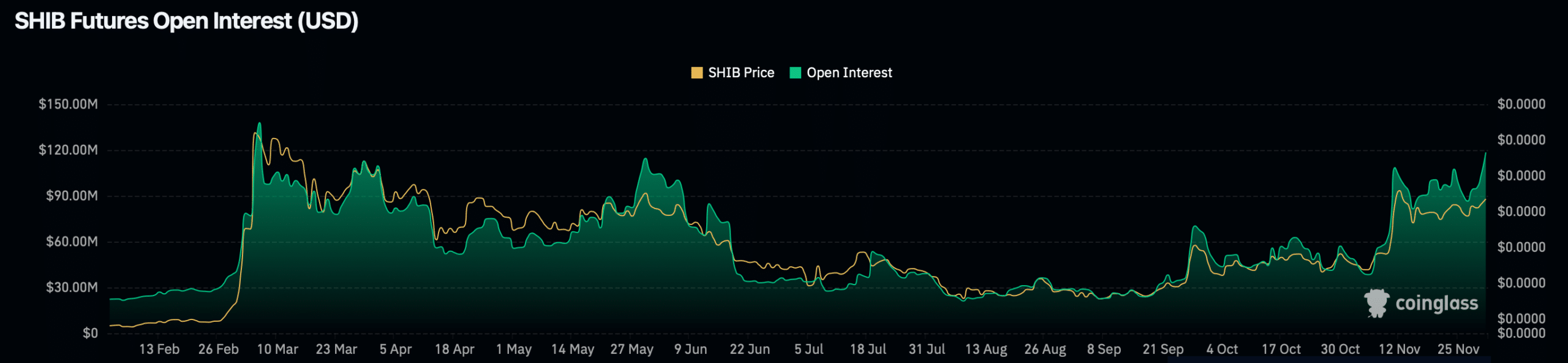The image size is (1568, 363).
Task: Click the 5 Apr date label
Action: (396, 350)
